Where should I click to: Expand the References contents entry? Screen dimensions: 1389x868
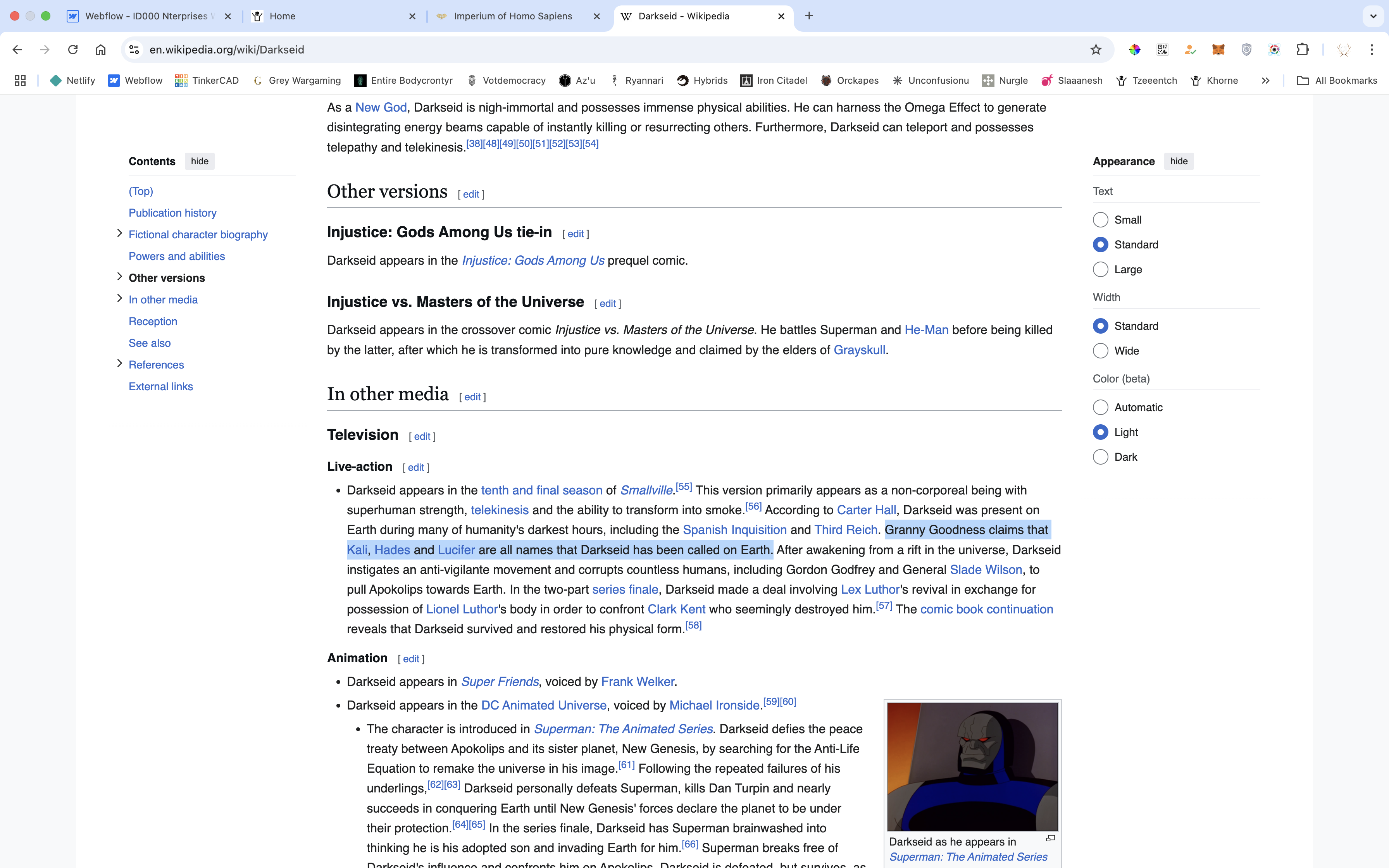tap(119, 363)
